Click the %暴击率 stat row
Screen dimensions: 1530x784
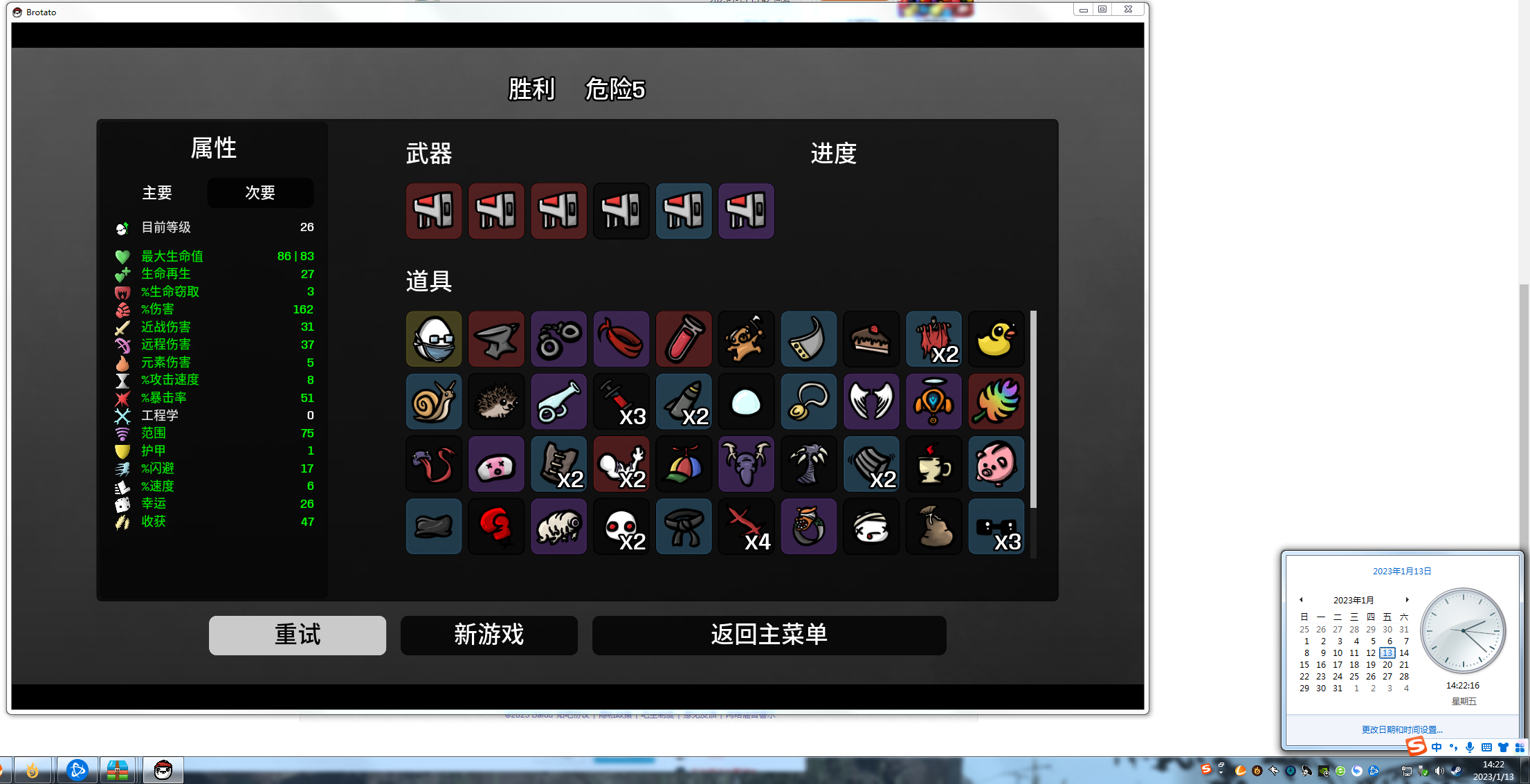point(214,398)
